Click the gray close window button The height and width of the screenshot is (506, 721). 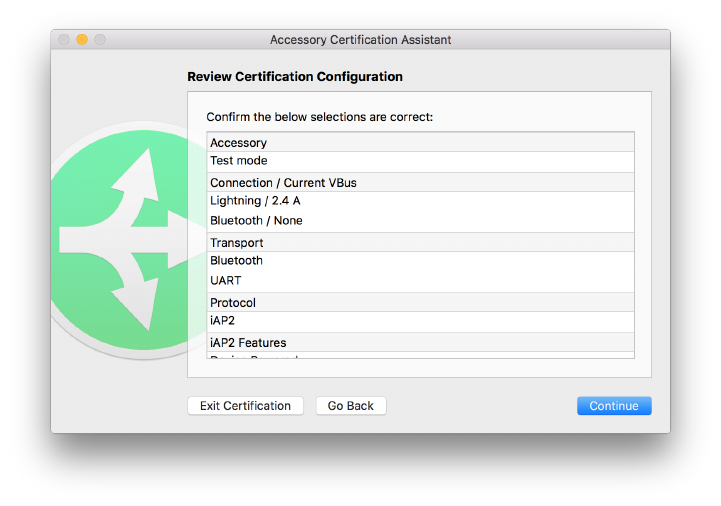pos(64,40)
